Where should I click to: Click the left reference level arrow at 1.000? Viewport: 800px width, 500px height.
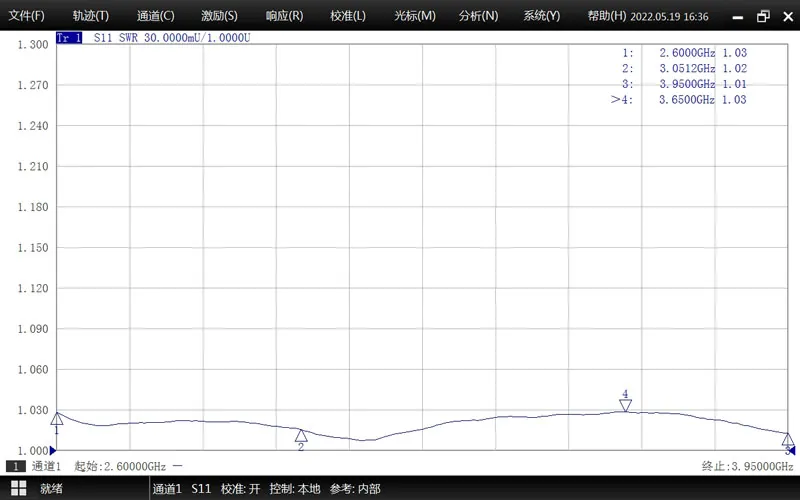tap(53, 451)
